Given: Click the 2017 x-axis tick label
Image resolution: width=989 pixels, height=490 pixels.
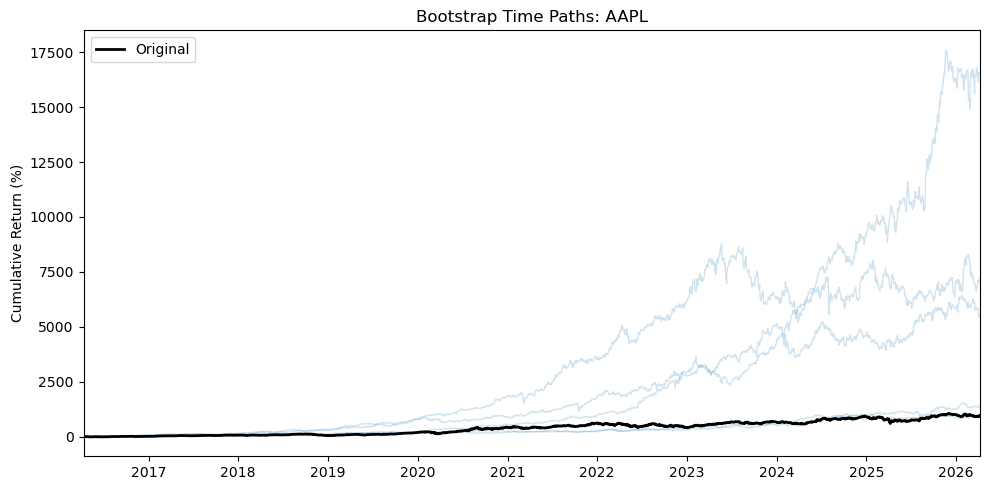Looking at the screenshot, I should click(x=149, y=470).
